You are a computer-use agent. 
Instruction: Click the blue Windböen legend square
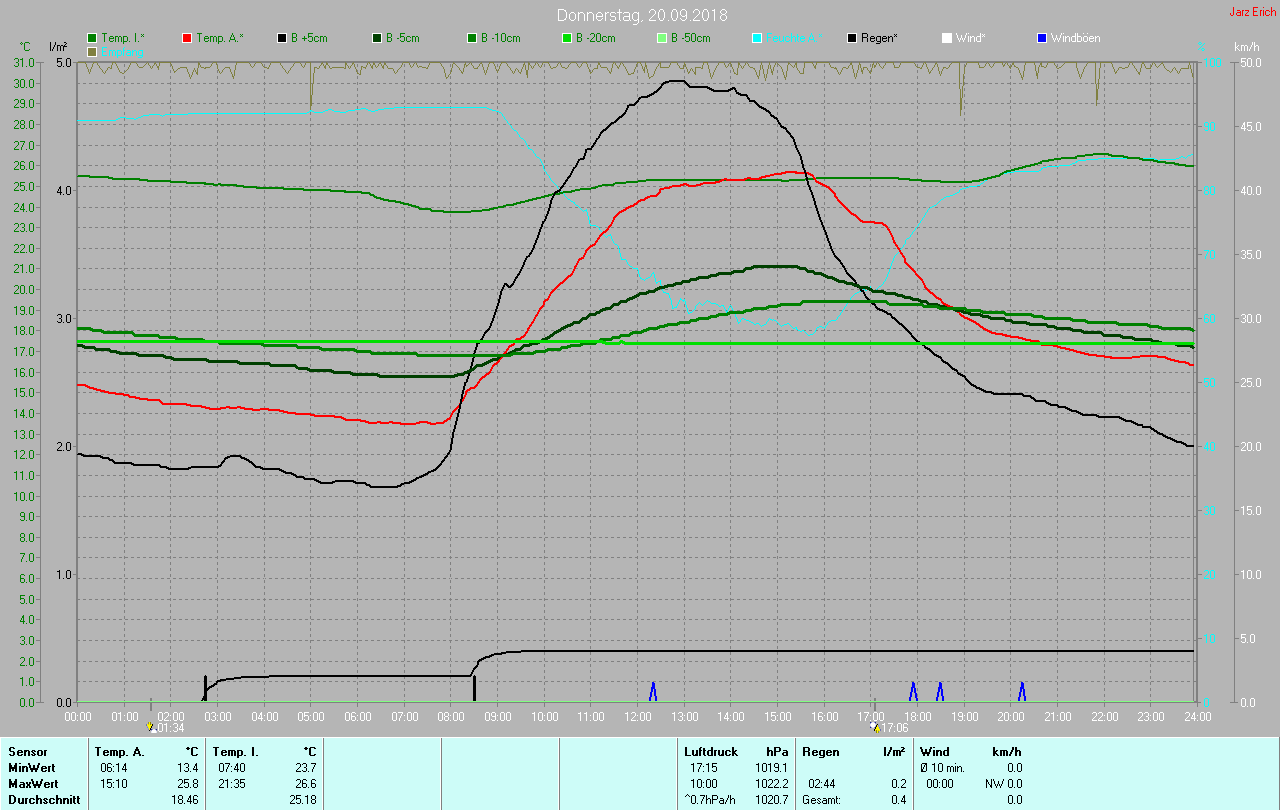[x=1042, y=38]
